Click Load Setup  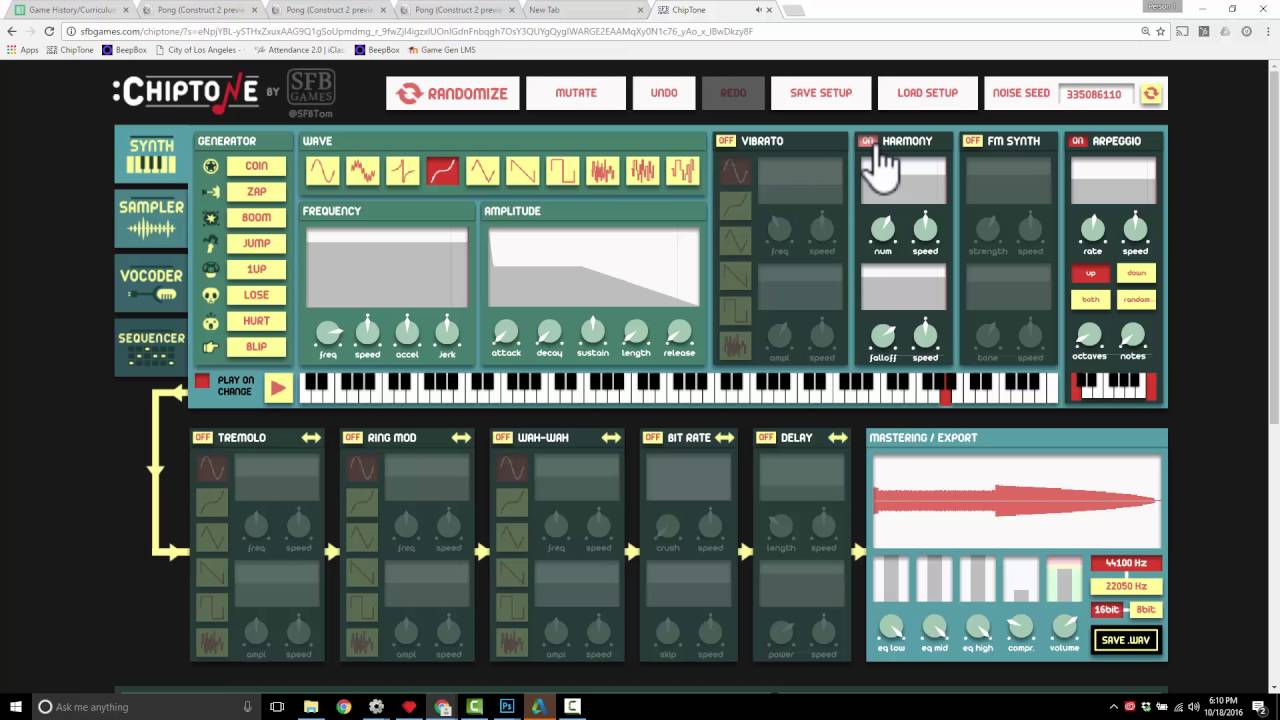[x=927, y=93]
